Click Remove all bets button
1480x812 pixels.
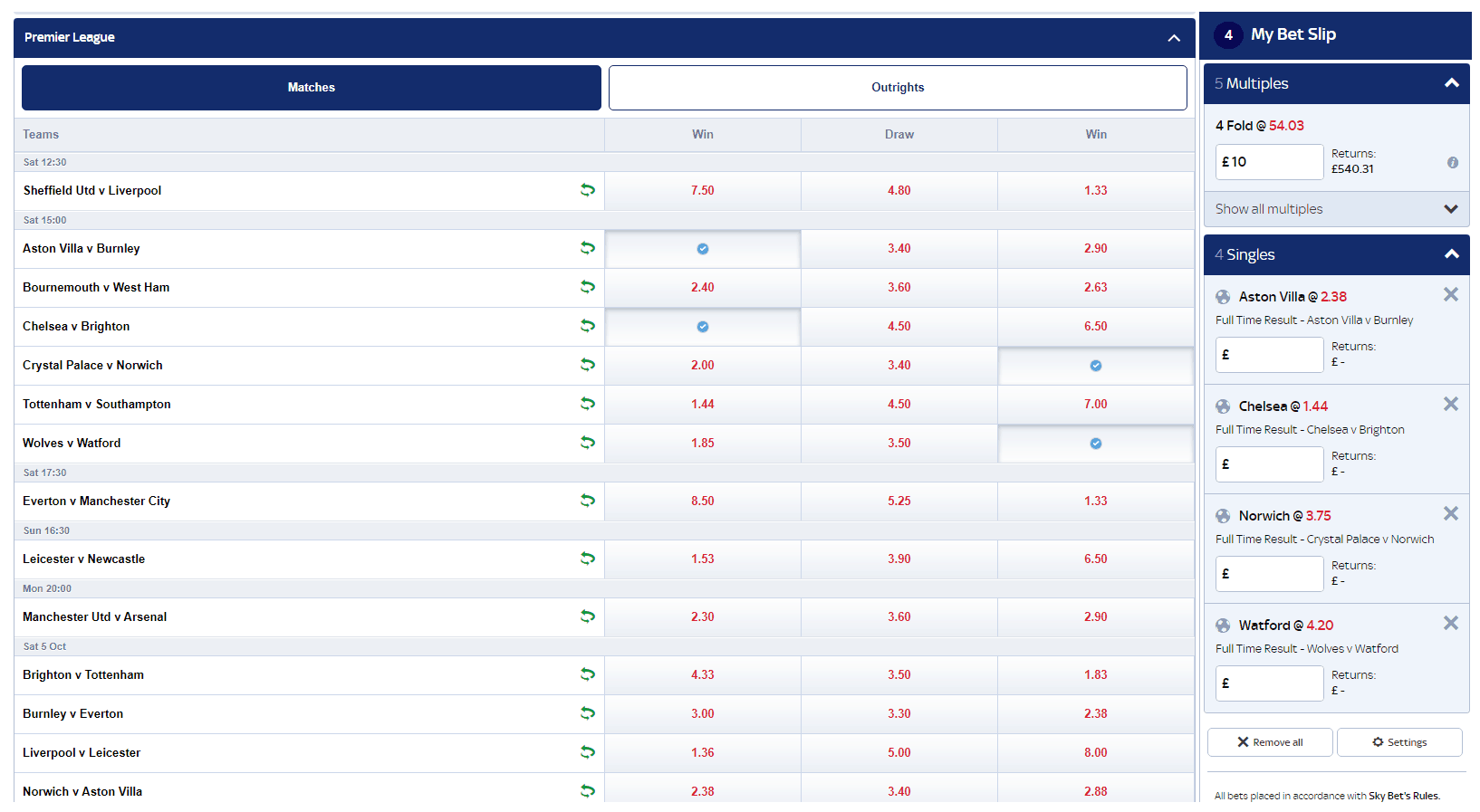(x=1270, y=742)
